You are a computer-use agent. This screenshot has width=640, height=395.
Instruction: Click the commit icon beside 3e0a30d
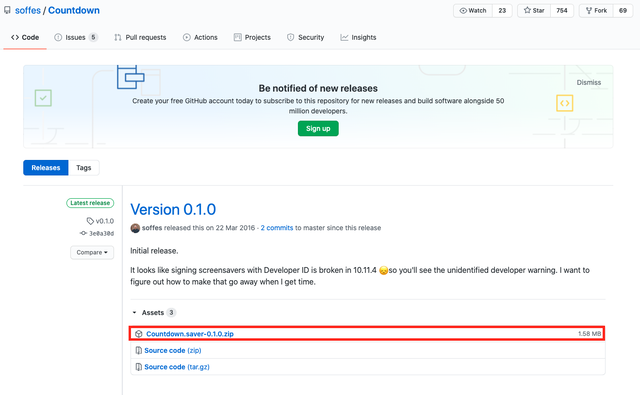[83, 233]
